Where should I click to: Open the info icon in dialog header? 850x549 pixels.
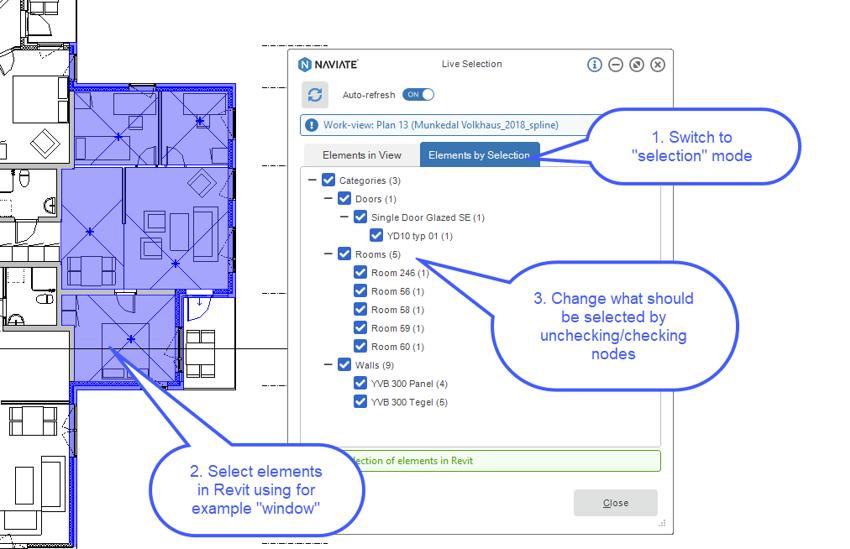(594, 65)
